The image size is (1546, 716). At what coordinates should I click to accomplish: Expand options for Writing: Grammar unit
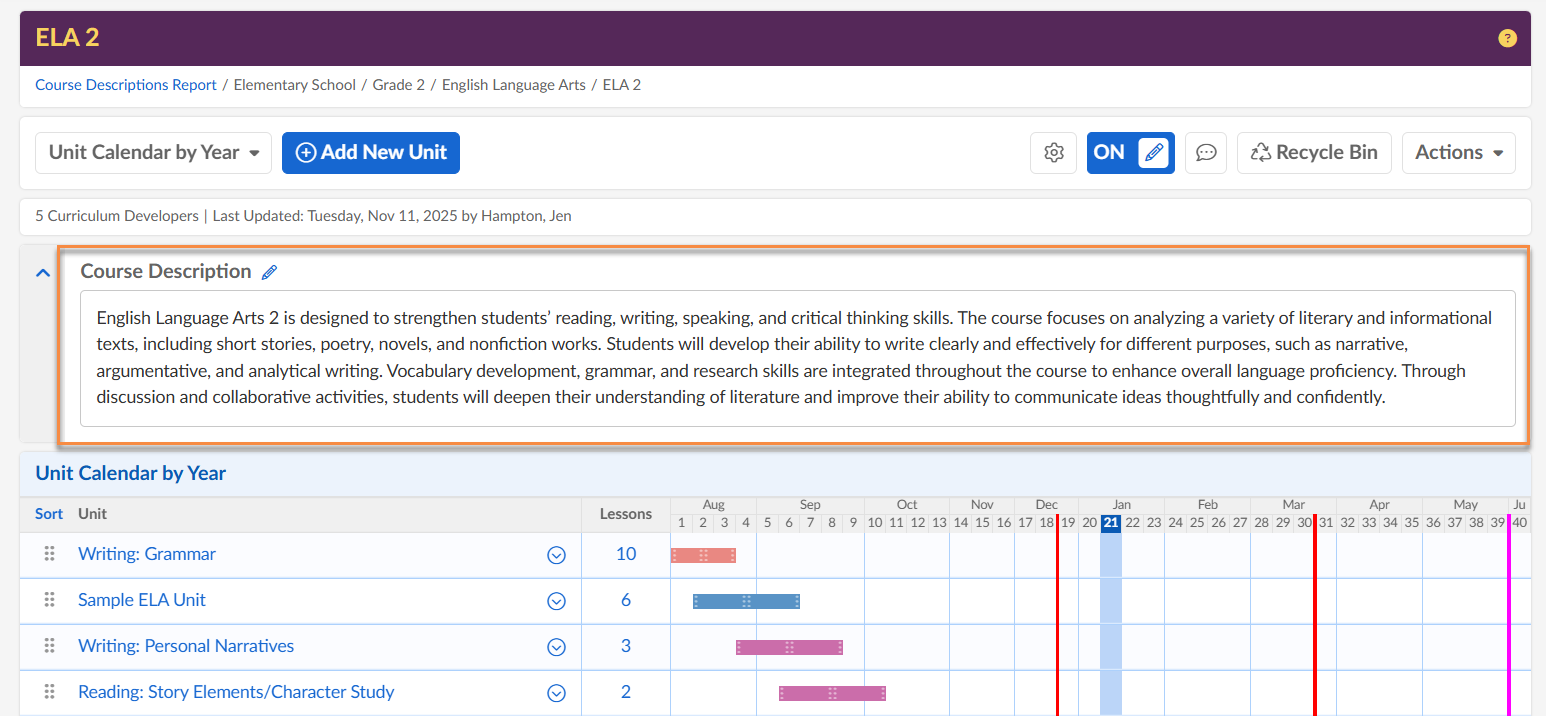coord(557,555)
